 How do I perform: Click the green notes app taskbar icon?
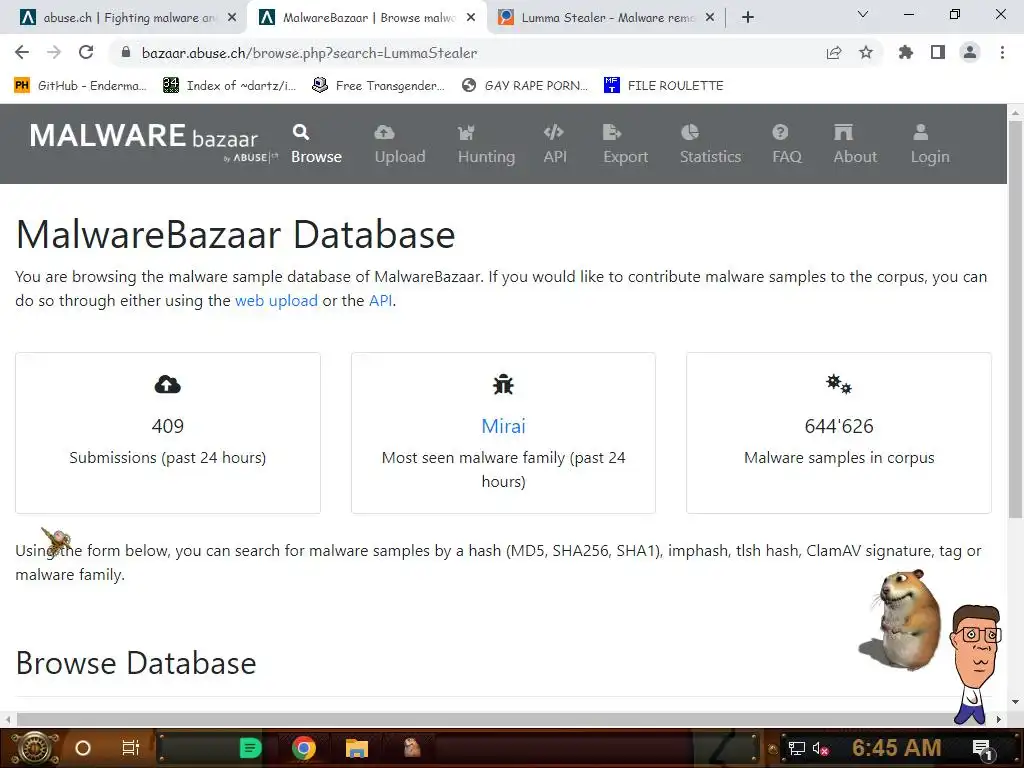250,748
